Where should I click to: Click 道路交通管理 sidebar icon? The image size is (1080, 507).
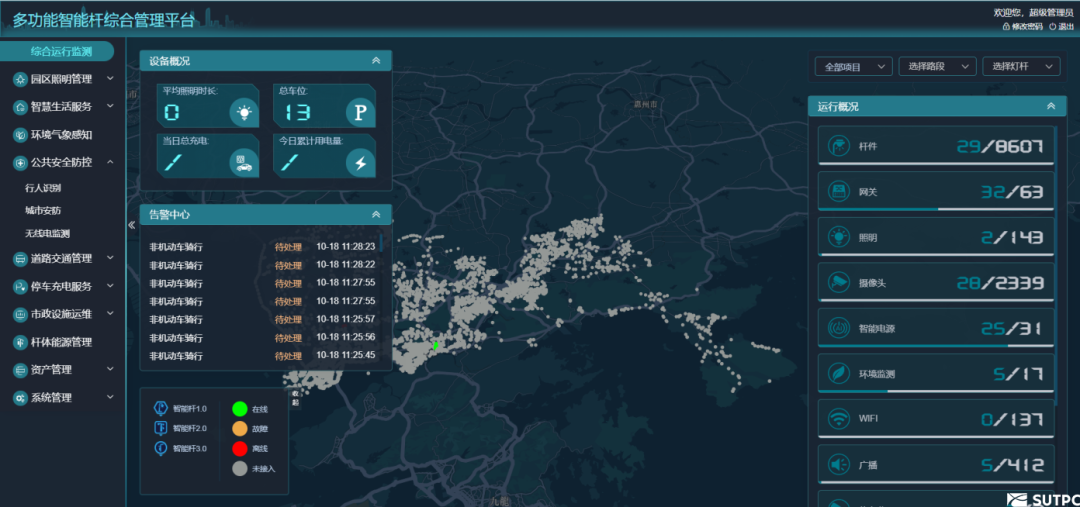[x=21, y=258]
